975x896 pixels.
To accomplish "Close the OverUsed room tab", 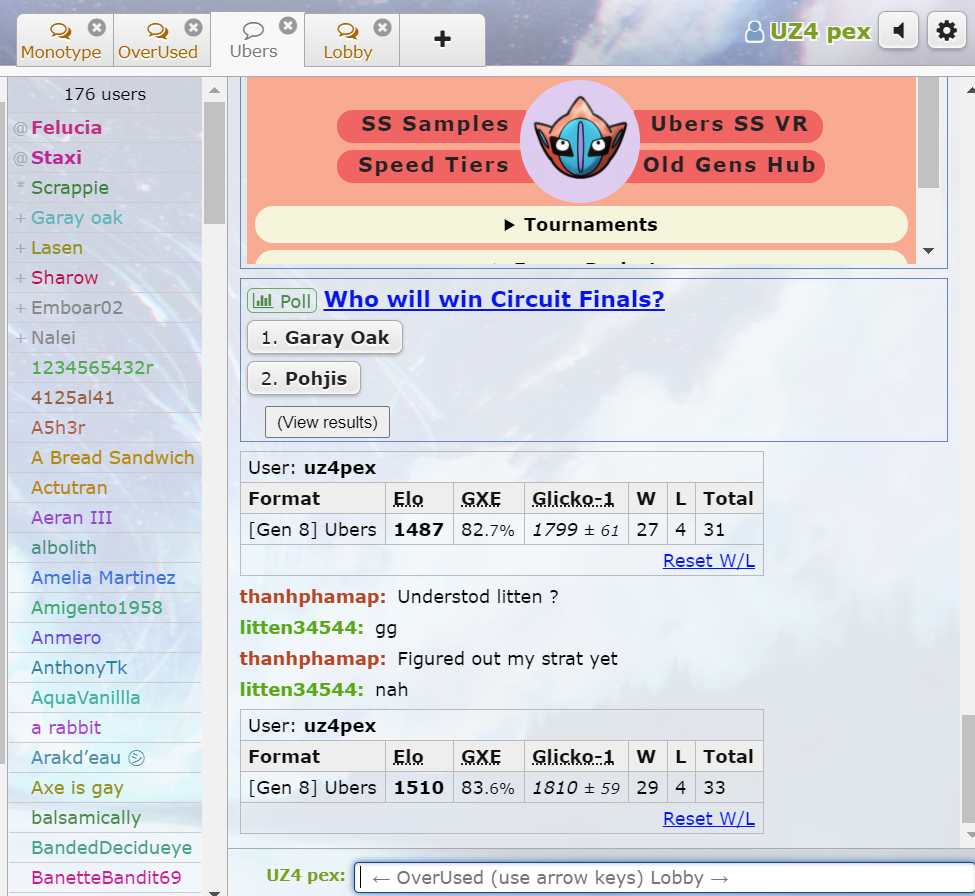I will 193,27.
